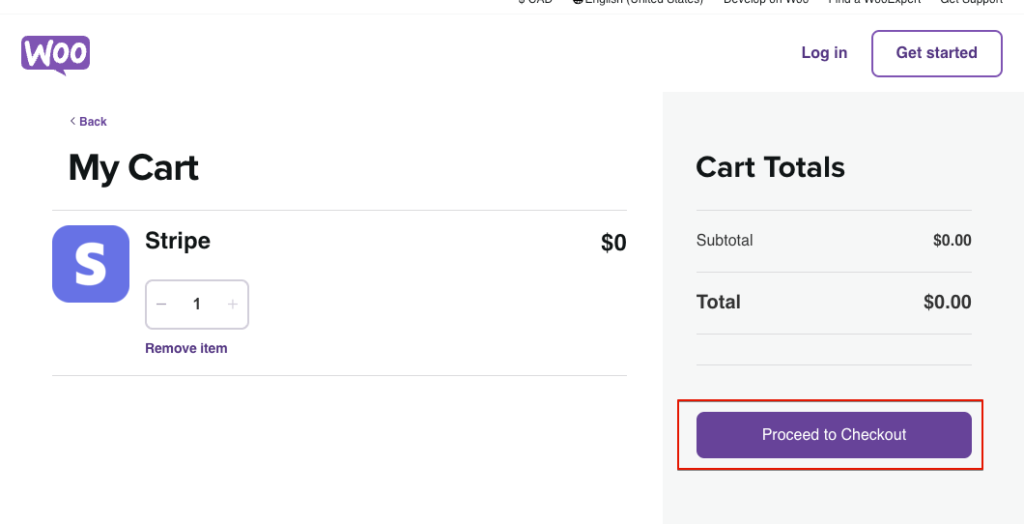Viewport: 1024px width, 524px height.
Task: Remove the Stripe item from cart
Action: [186, 348]
